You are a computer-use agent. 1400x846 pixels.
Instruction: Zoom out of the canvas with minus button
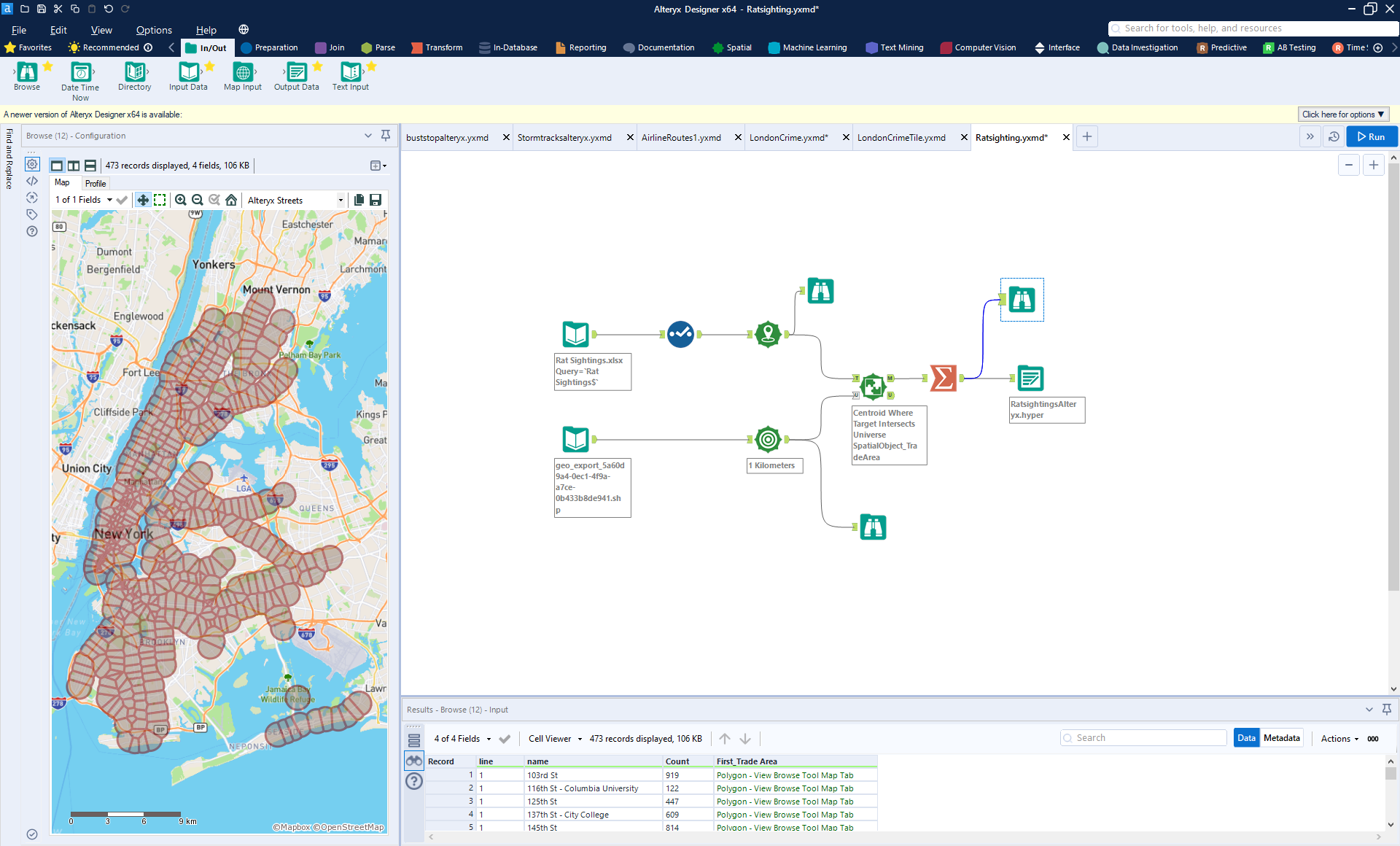pos(1349,165)
